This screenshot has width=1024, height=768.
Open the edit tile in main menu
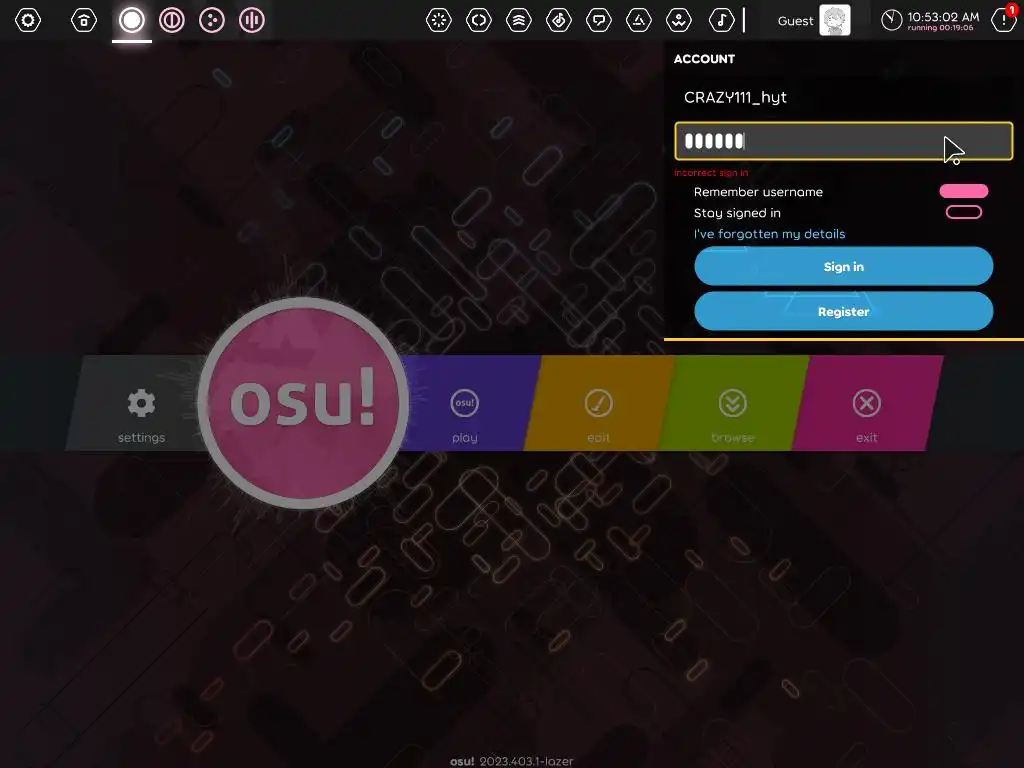(598, 403)
